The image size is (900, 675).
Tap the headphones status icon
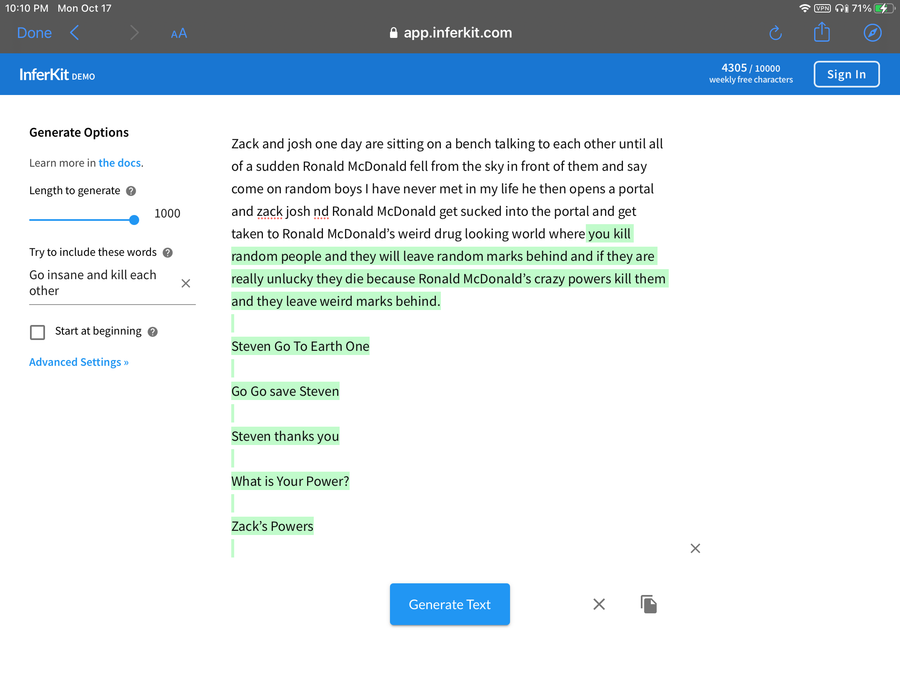point(841,8)
